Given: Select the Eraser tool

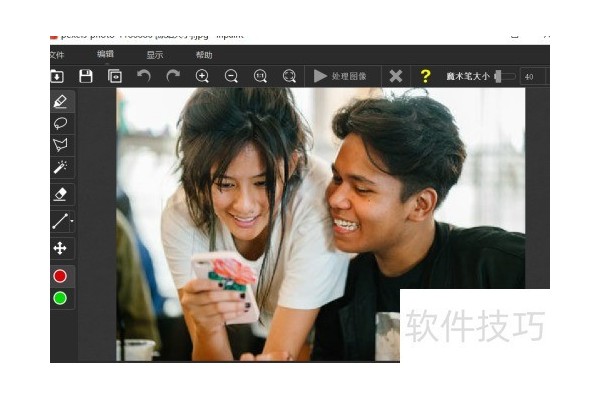Looking at the screenshot, I should click(x=60, y=194).
